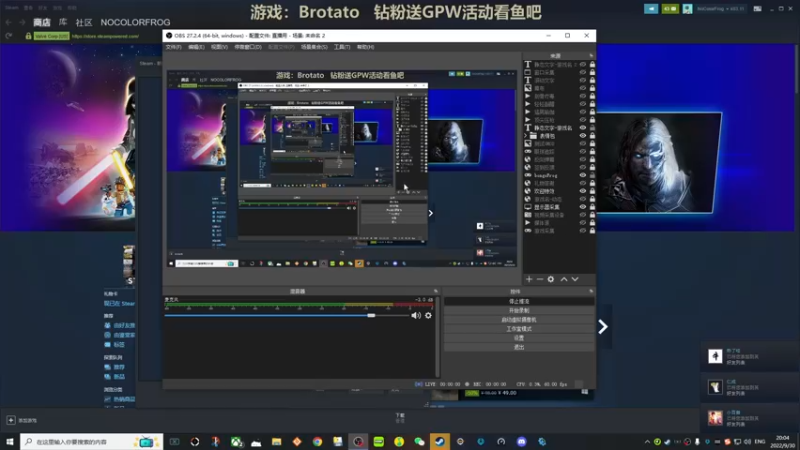The height and width of the screenshot is (450, 800).
Task: Click Windows taskbar search box
Action: coord(92,441)
